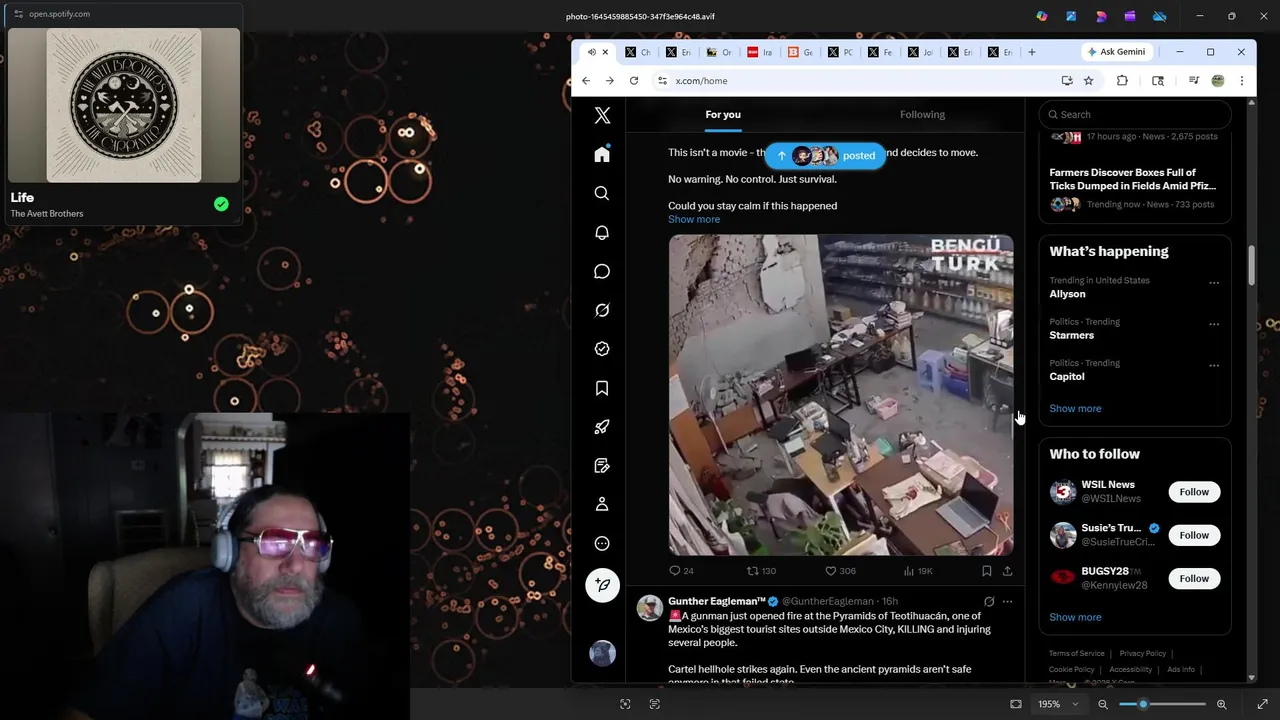Follow Susie's Tru... account
Screen dimensions: 1280x720
(1194, 535)
